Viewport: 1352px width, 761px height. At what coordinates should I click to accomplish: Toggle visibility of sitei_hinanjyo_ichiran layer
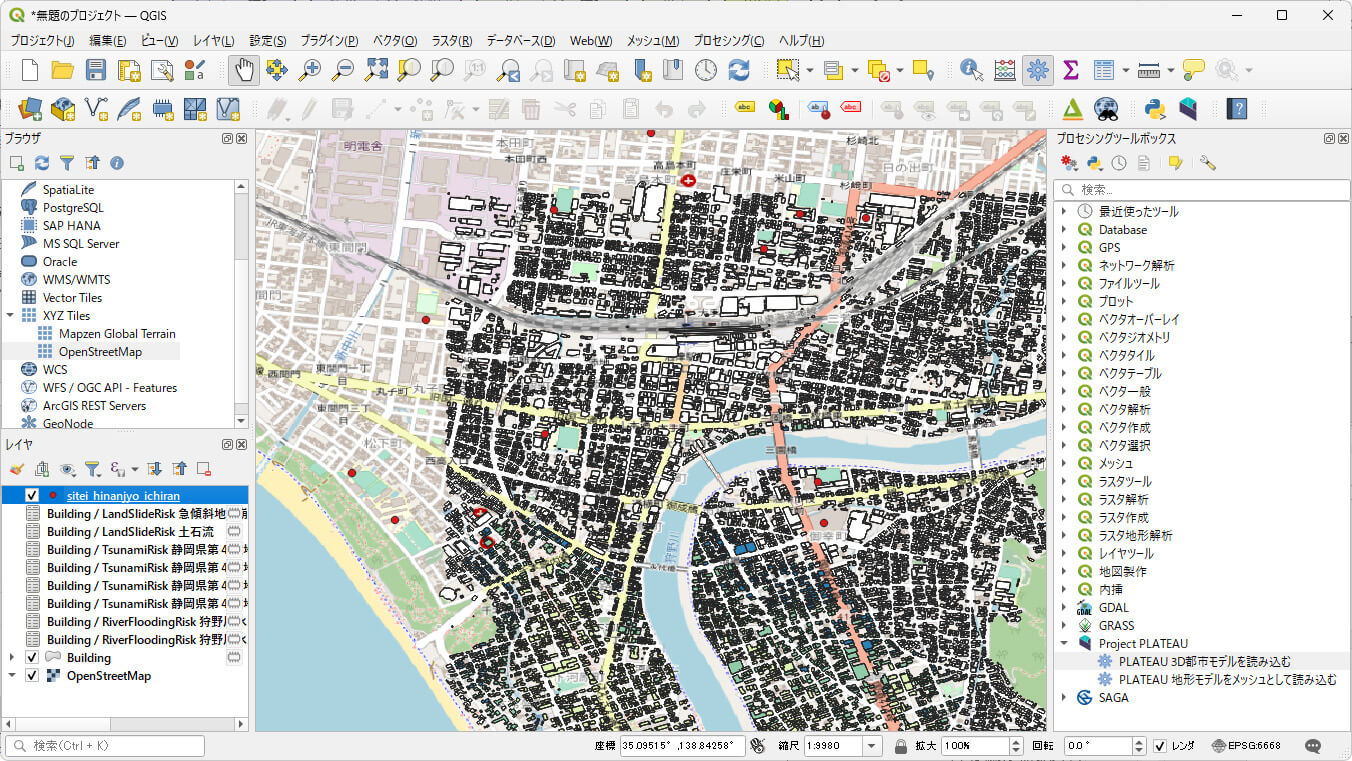[x=32, y=496]
